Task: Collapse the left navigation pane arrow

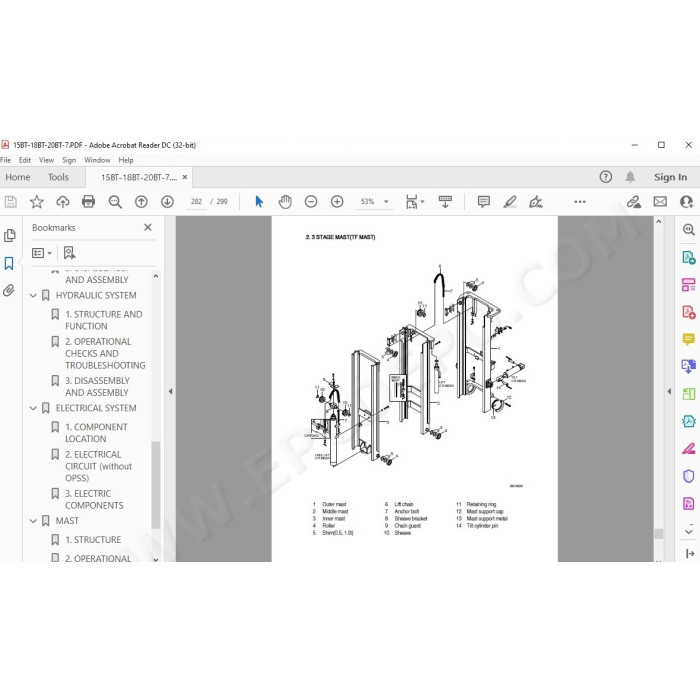Action: [x=171, y=391]
